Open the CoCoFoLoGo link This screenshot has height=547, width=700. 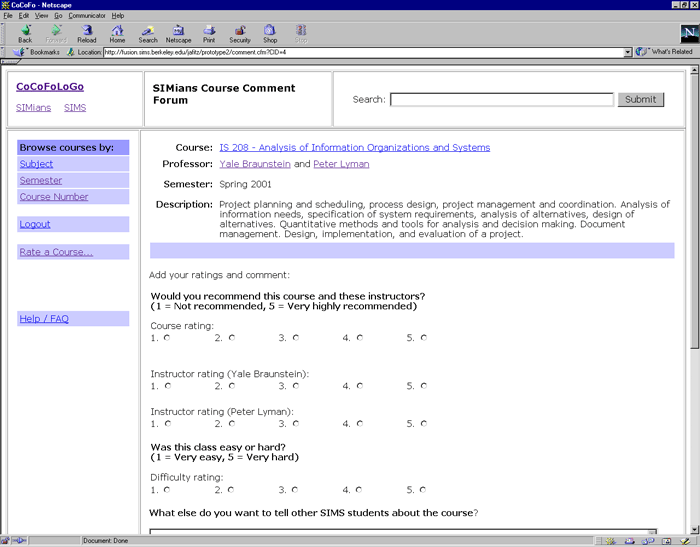50,87
